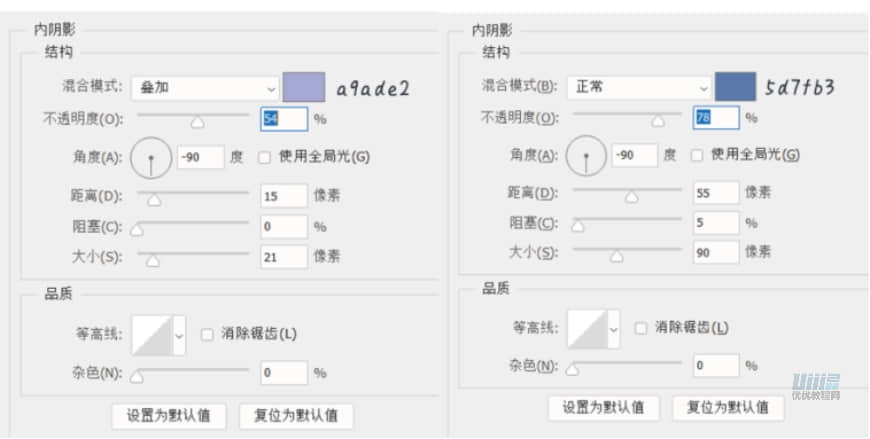Click the angle dial in right panel
The width and height of the screenshot is (870, 439).
point(586,156)
